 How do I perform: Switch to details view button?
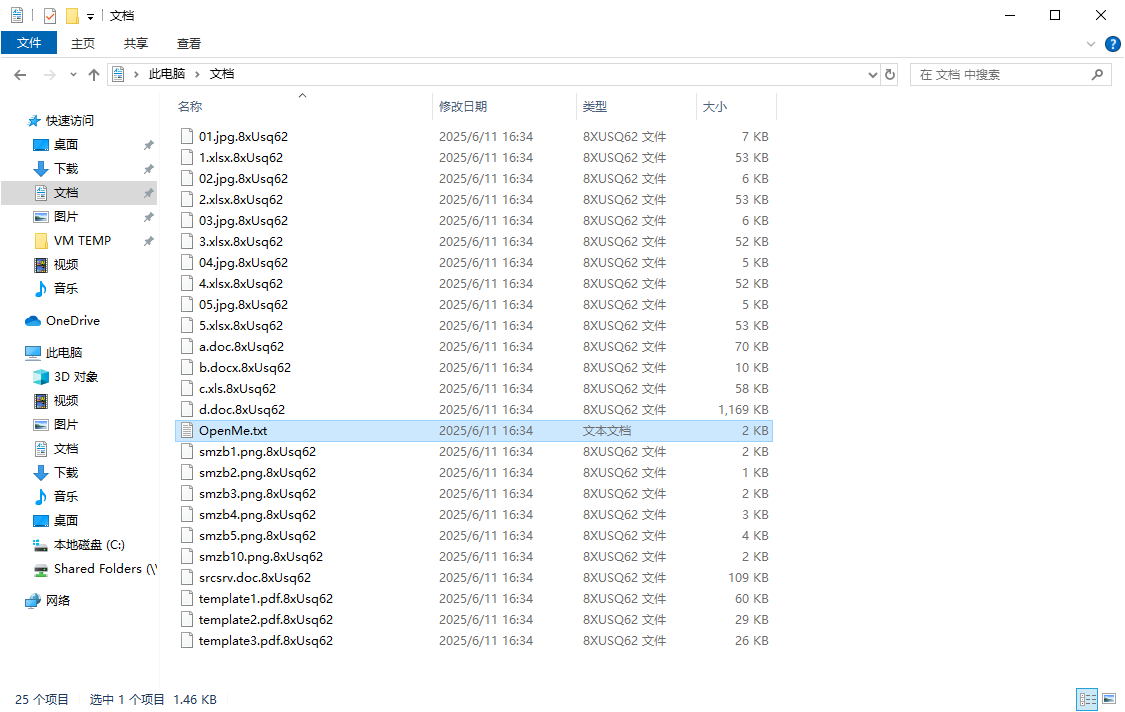coord(1087,699)
